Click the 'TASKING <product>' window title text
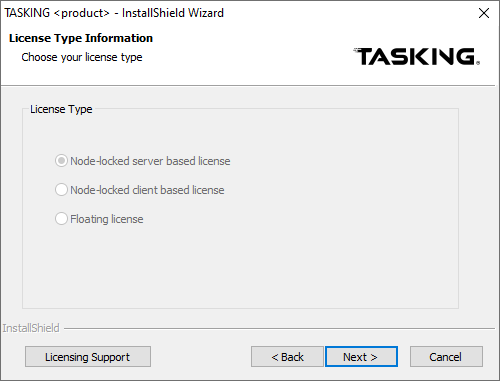 [x=57, y=13]
